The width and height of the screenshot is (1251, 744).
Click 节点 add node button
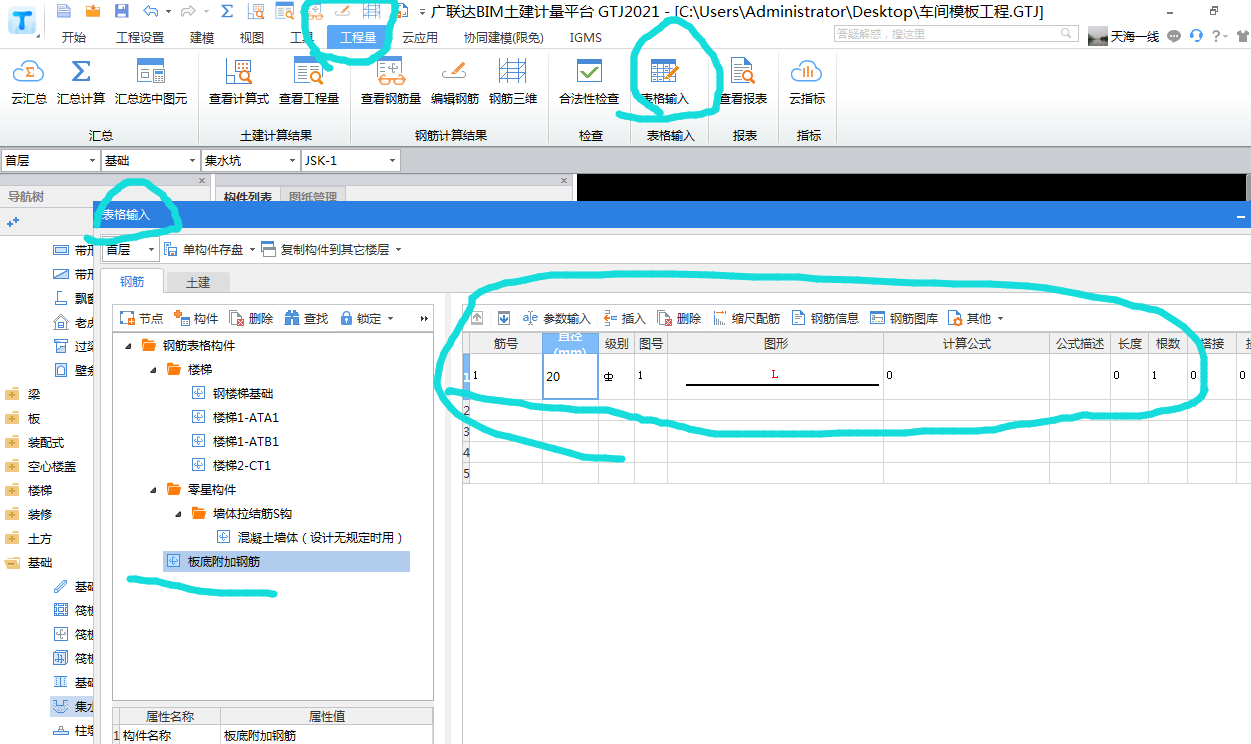pyautogui.click(x=141, y=318)
